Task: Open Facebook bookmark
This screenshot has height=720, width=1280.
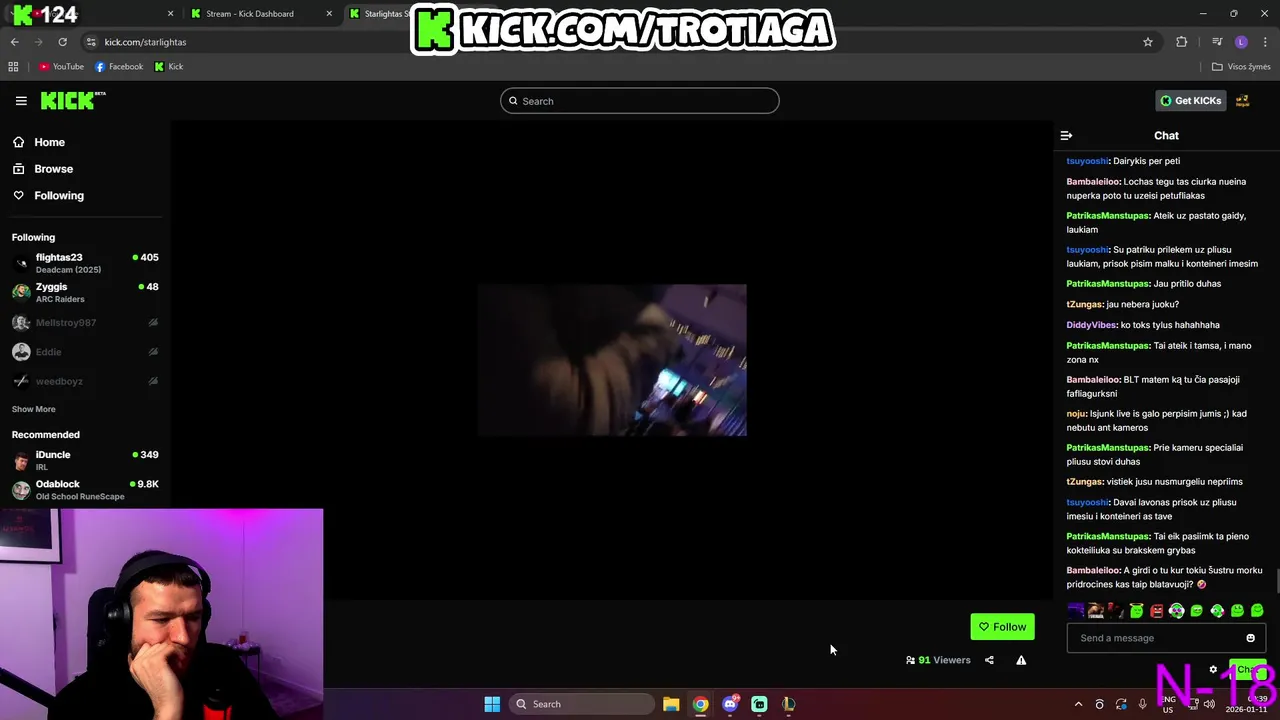Action: (119, 67)
